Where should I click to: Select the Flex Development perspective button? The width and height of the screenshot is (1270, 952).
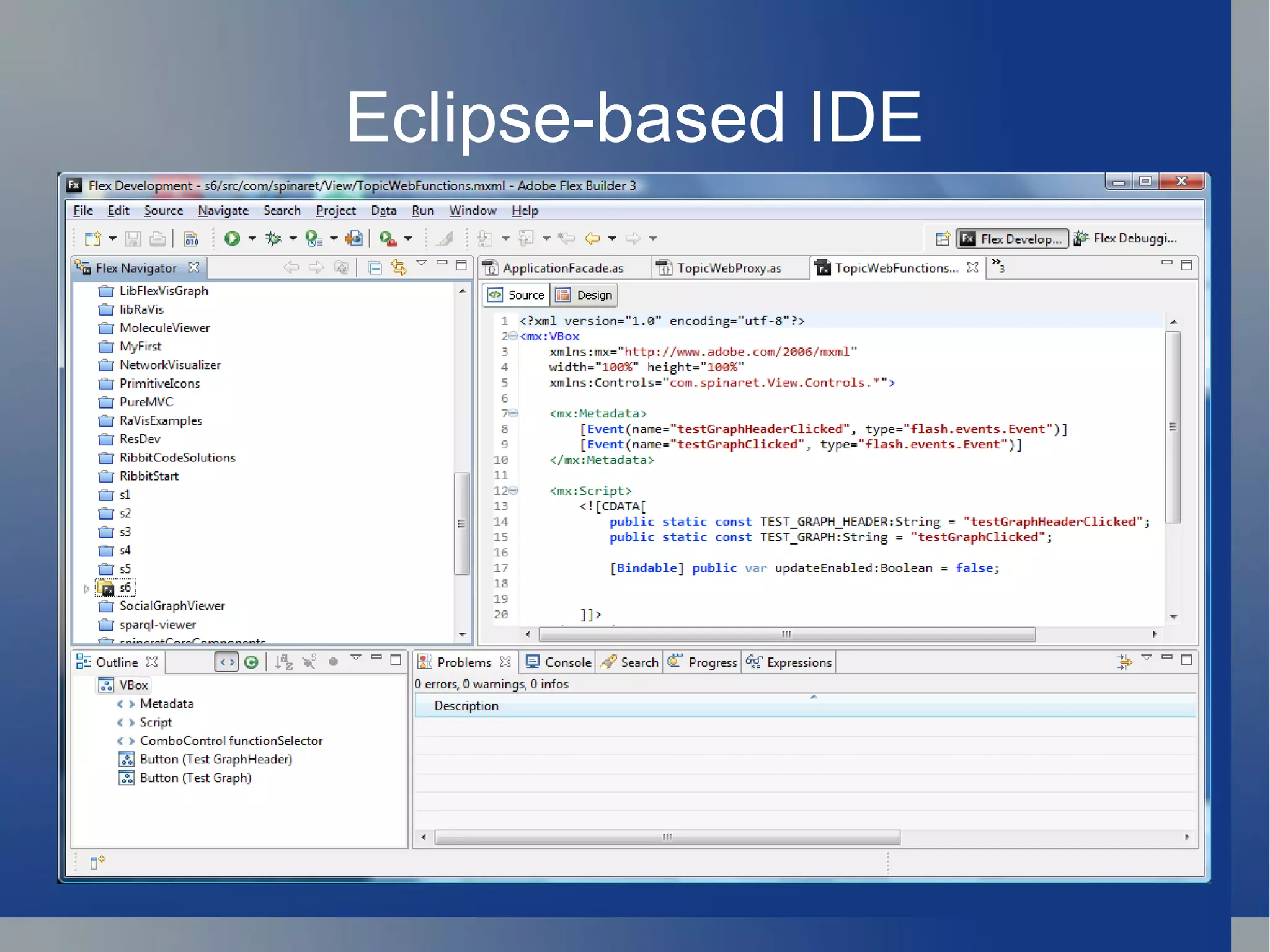pos(1012,239)
